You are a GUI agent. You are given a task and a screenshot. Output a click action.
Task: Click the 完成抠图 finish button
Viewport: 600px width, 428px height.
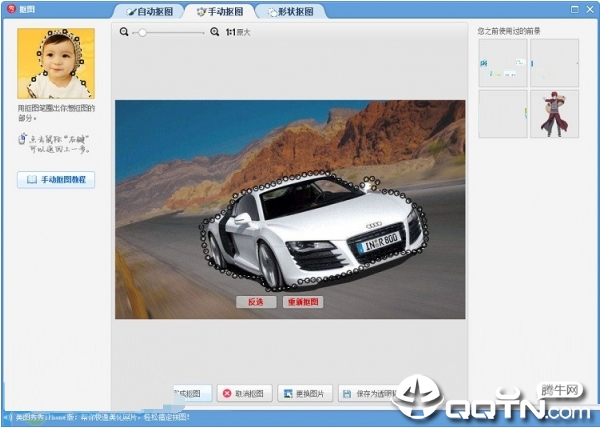(x=190, y=394)
